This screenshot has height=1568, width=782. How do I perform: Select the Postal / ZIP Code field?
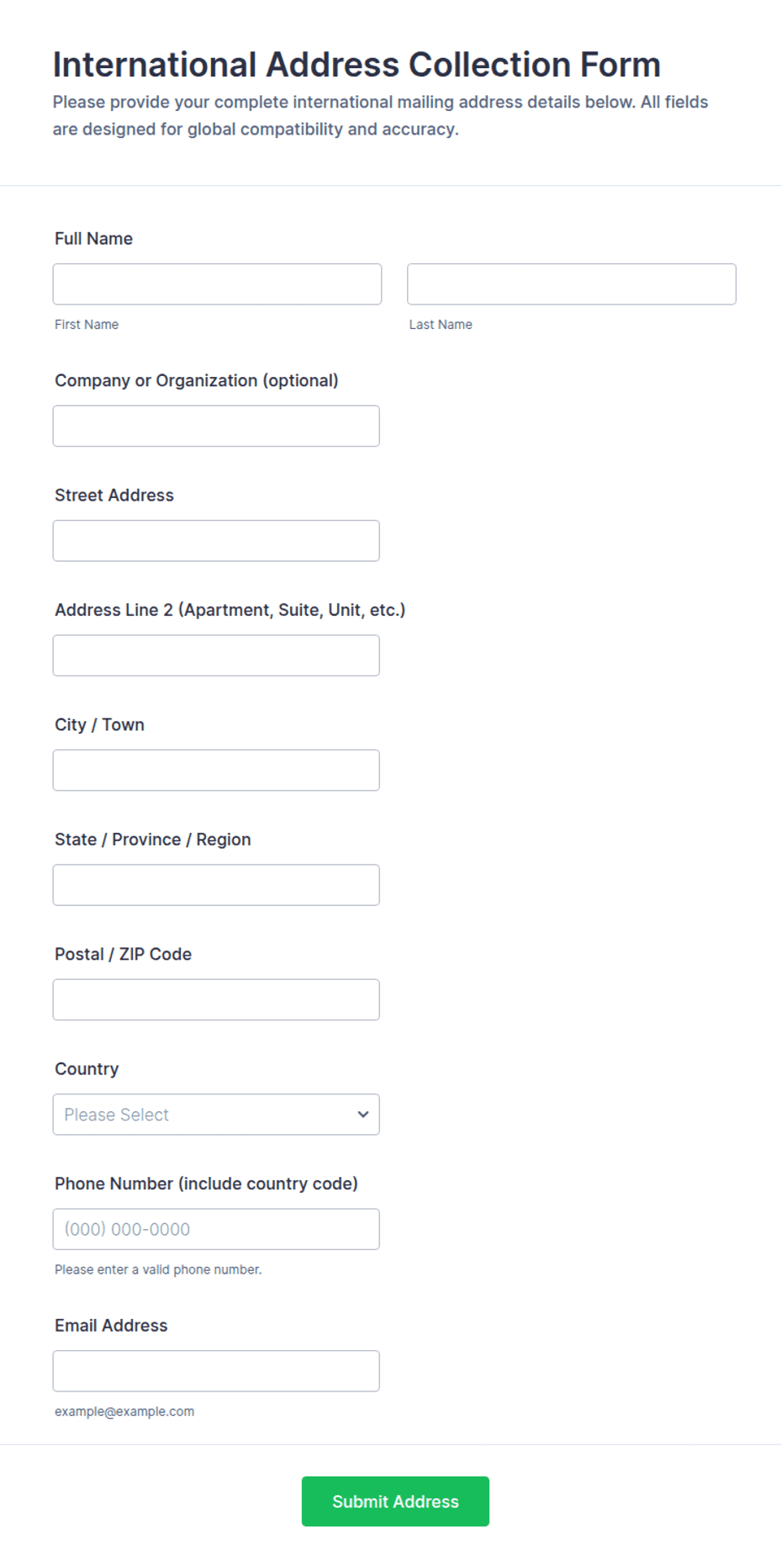(x=216, y=999)
